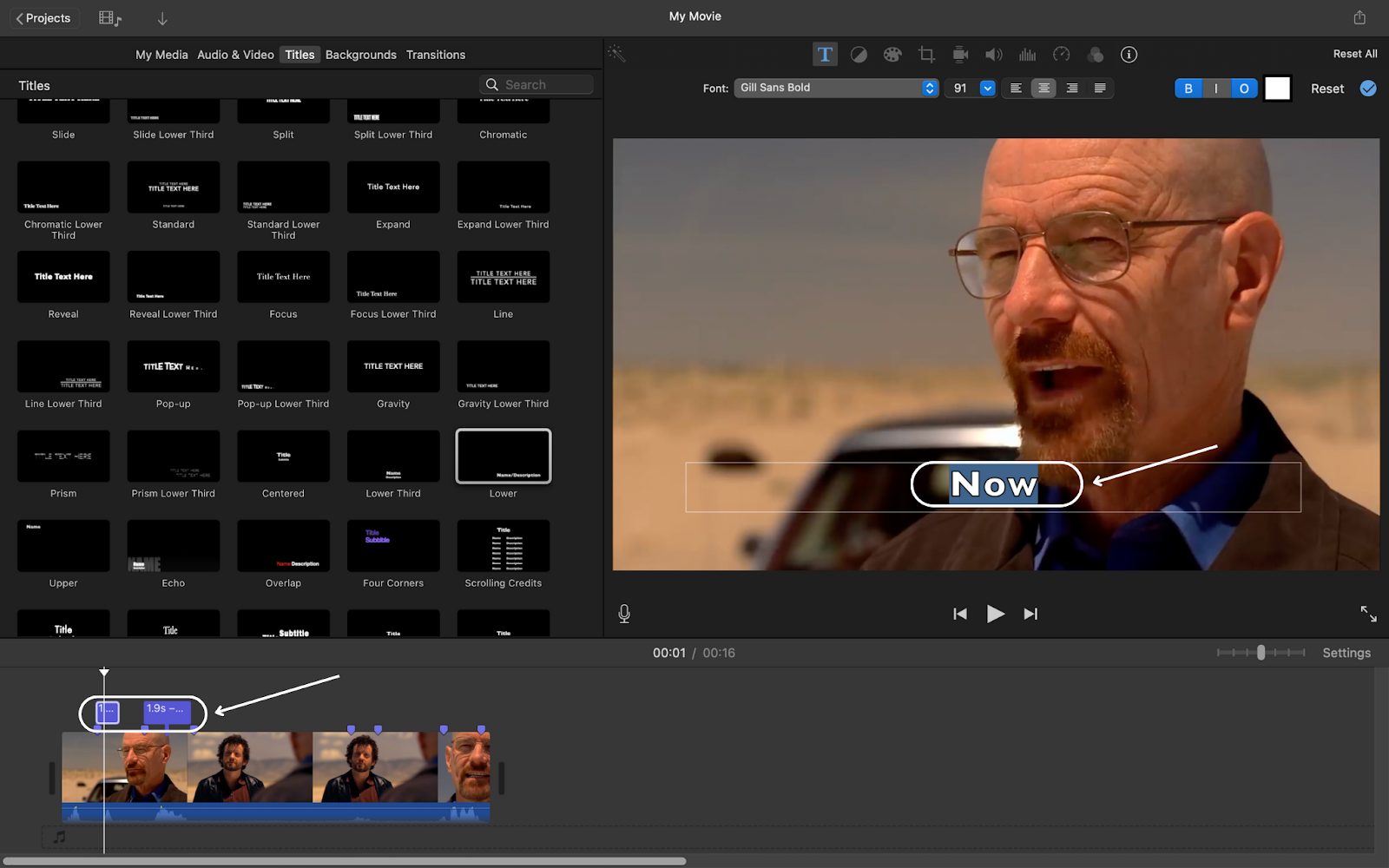1389x868 pixels.
Task: Select the Focus title thumbnail
Action: click(x=283, y=277)
